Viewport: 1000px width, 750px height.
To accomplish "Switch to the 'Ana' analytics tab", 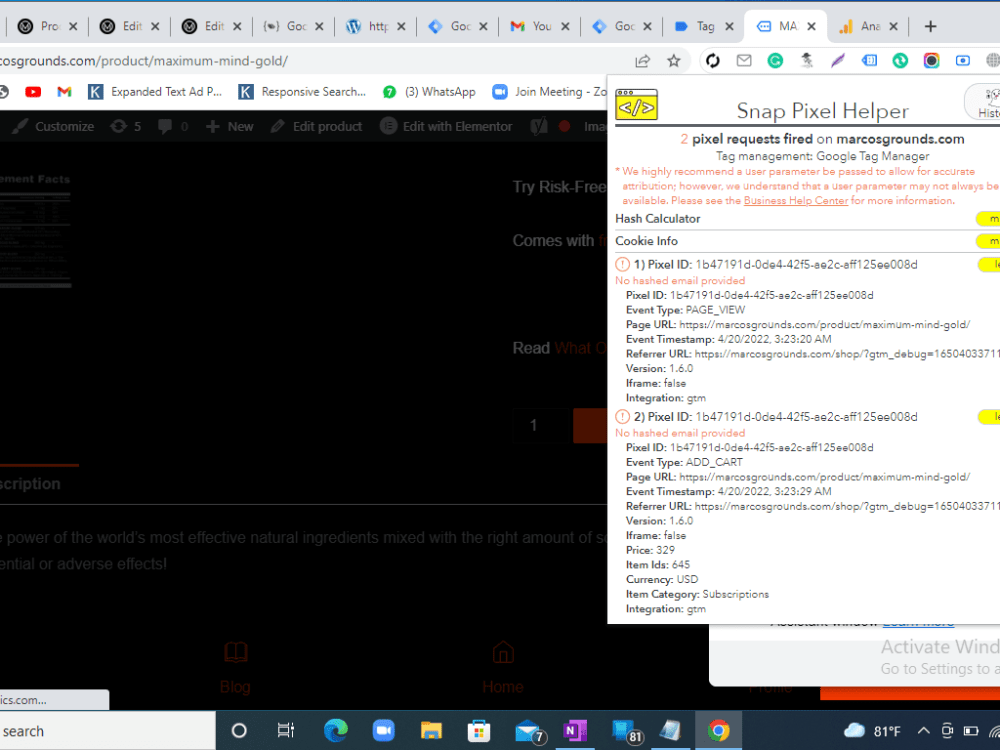I will tap(860, 26).
